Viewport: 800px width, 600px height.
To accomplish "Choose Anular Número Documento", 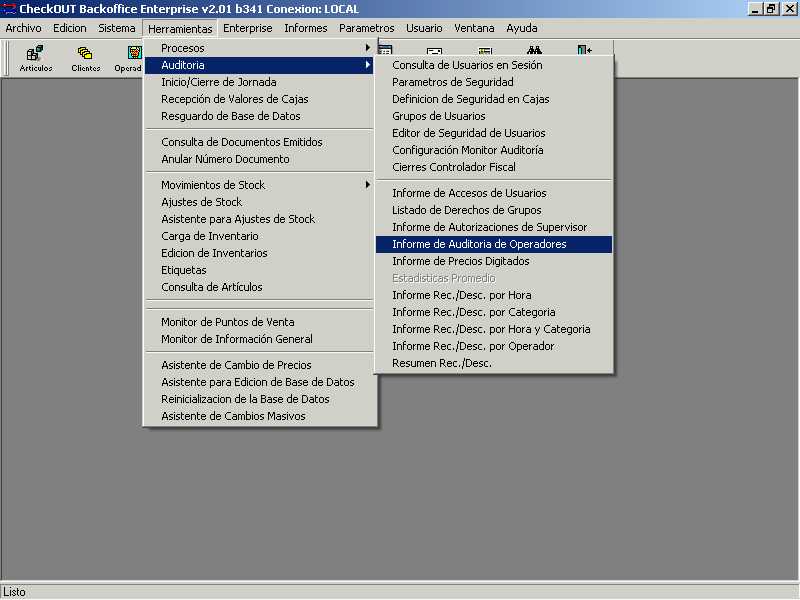I will [x=260, y=159].
